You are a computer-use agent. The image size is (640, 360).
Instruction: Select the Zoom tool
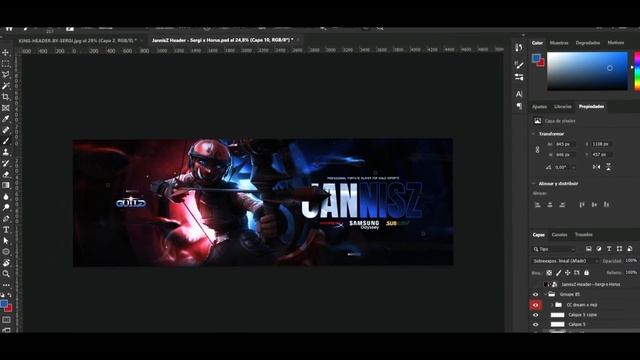(6, 274)
